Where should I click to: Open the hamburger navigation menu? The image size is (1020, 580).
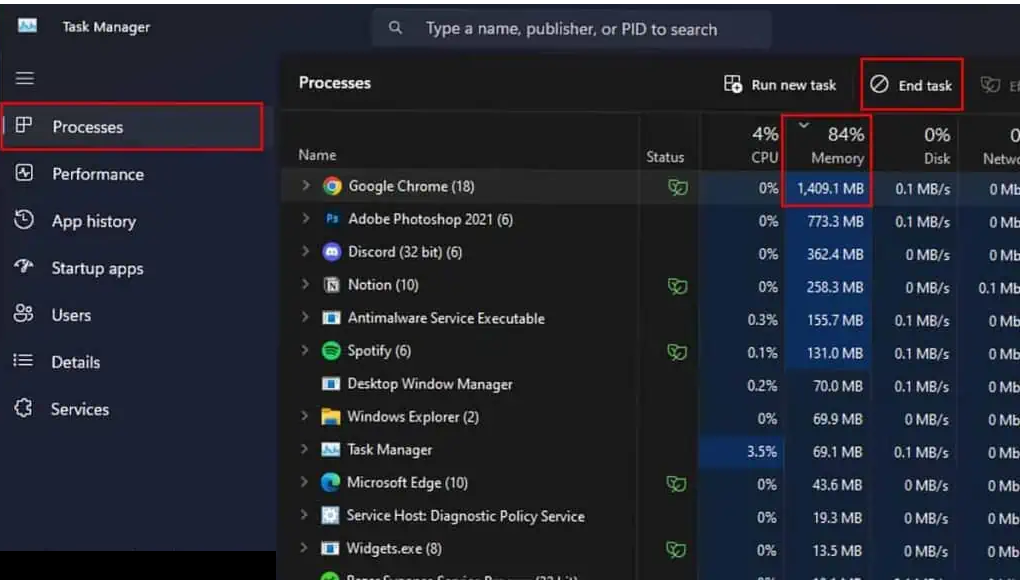tap(25, 79)
